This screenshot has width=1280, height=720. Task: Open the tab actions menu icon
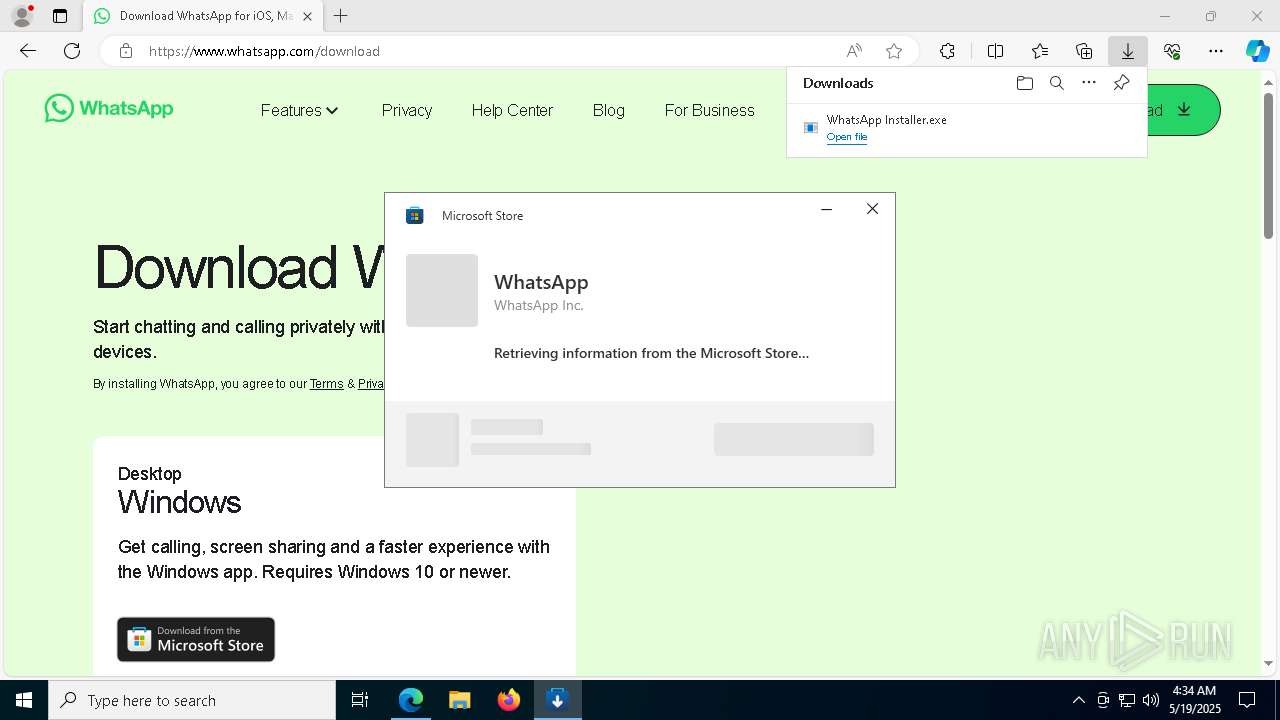click(60, 16)
